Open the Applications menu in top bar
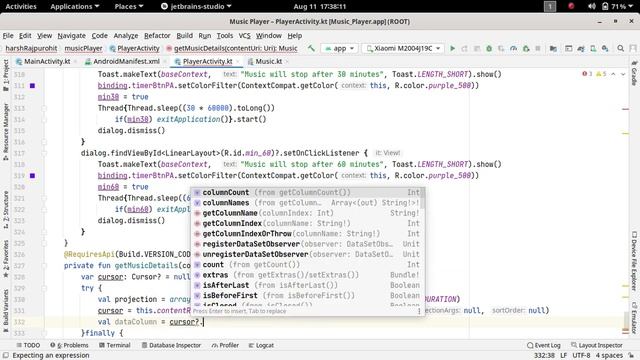 pos(74,6)
